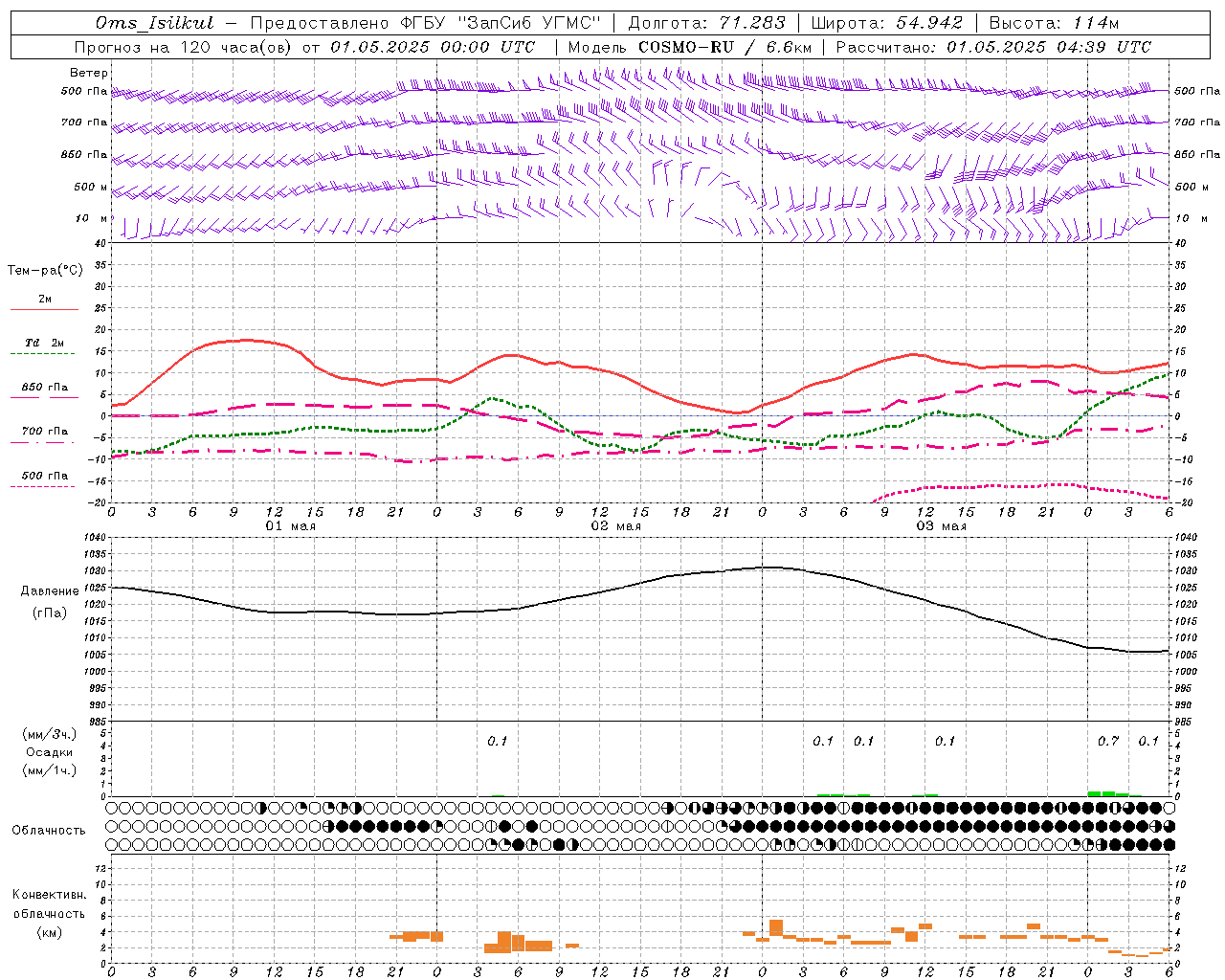This screenshot has height=980, width=1225.
Task: Click the Облачность cloud cover label
Action: [49, 831]
